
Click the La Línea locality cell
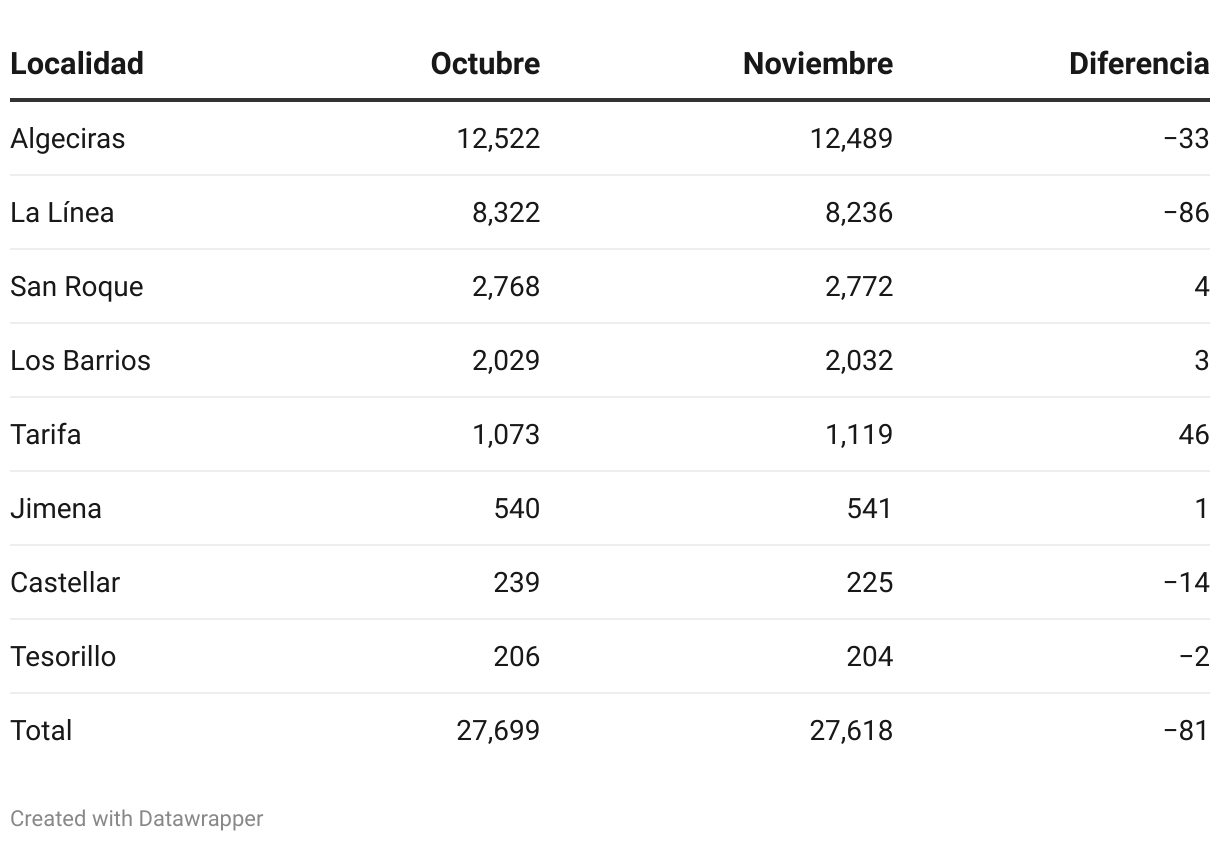[x=62, y=212]
